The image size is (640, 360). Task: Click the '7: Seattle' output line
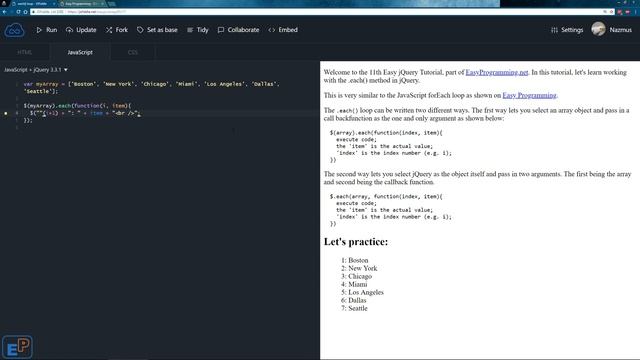[x=354, y=308]
